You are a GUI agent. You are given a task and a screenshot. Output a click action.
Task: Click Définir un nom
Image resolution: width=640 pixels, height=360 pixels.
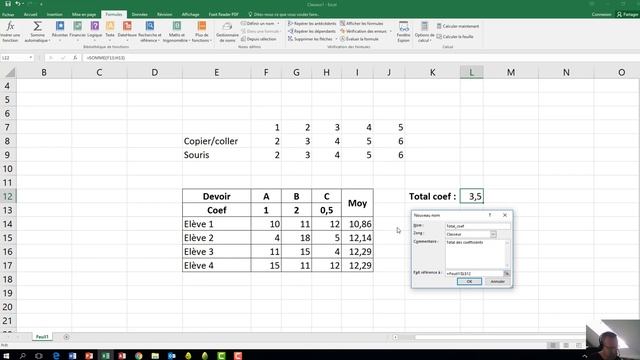point(258,23)
